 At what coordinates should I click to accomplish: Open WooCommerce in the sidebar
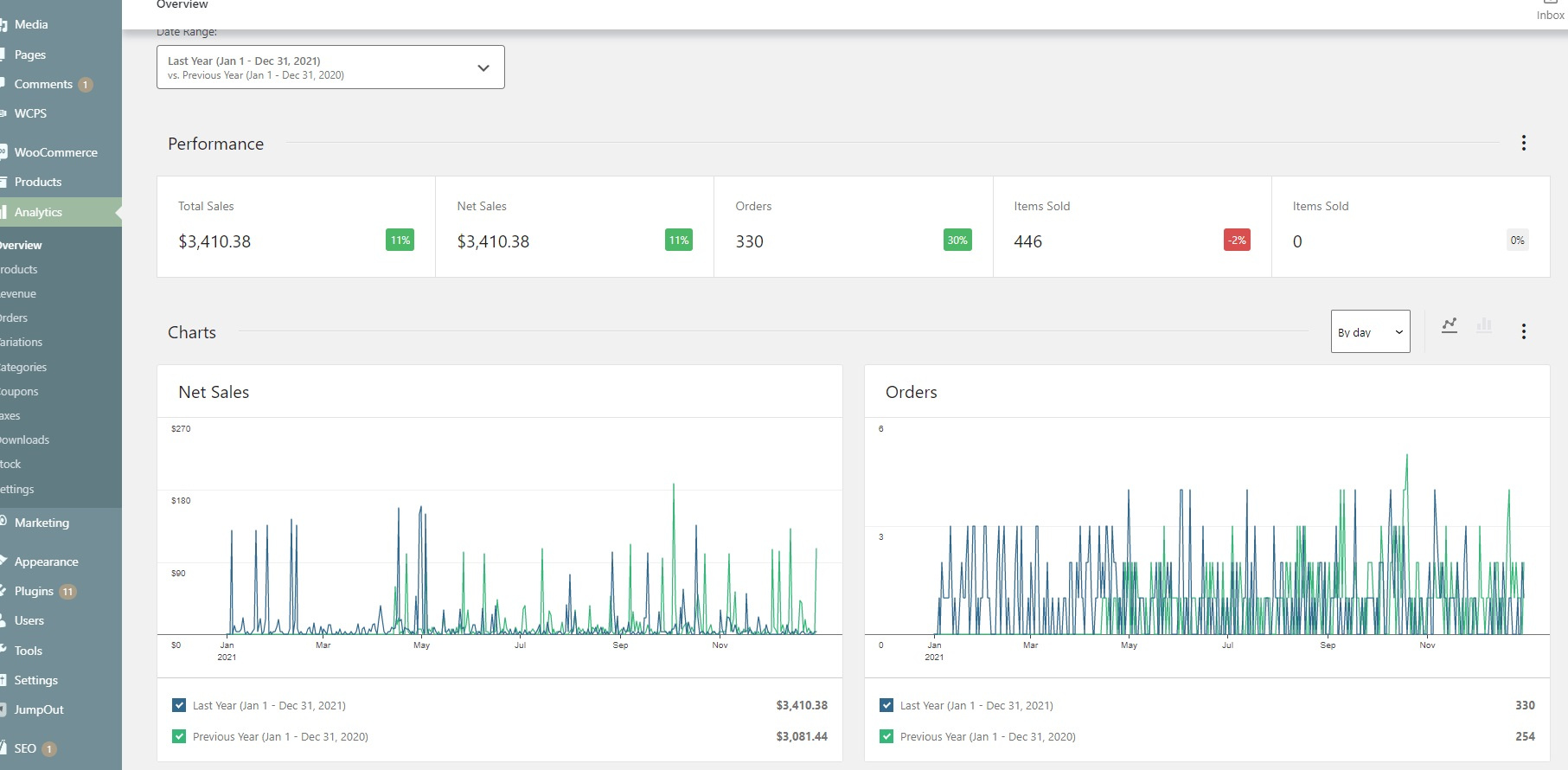[55, 152]
